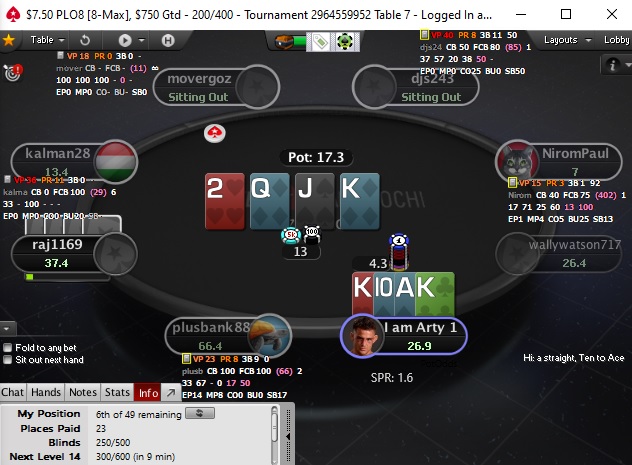Click the green poker chip icon
632x465 pixels.
345,41
